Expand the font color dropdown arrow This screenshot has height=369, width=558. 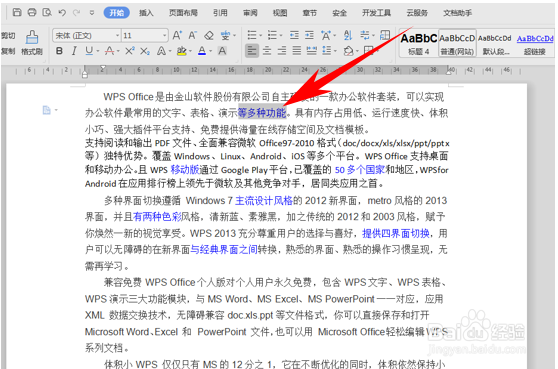(211, 52)
